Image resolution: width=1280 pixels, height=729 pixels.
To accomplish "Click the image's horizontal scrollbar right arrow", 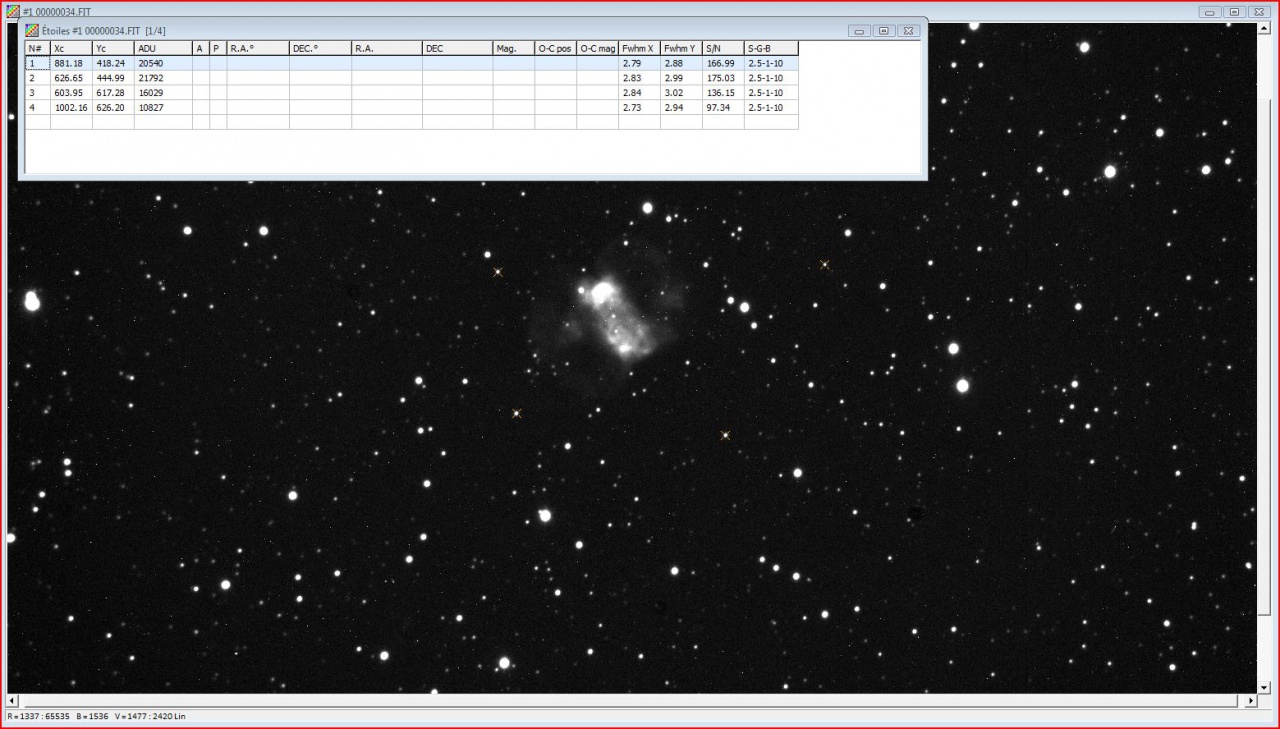I will point(1250,701).
